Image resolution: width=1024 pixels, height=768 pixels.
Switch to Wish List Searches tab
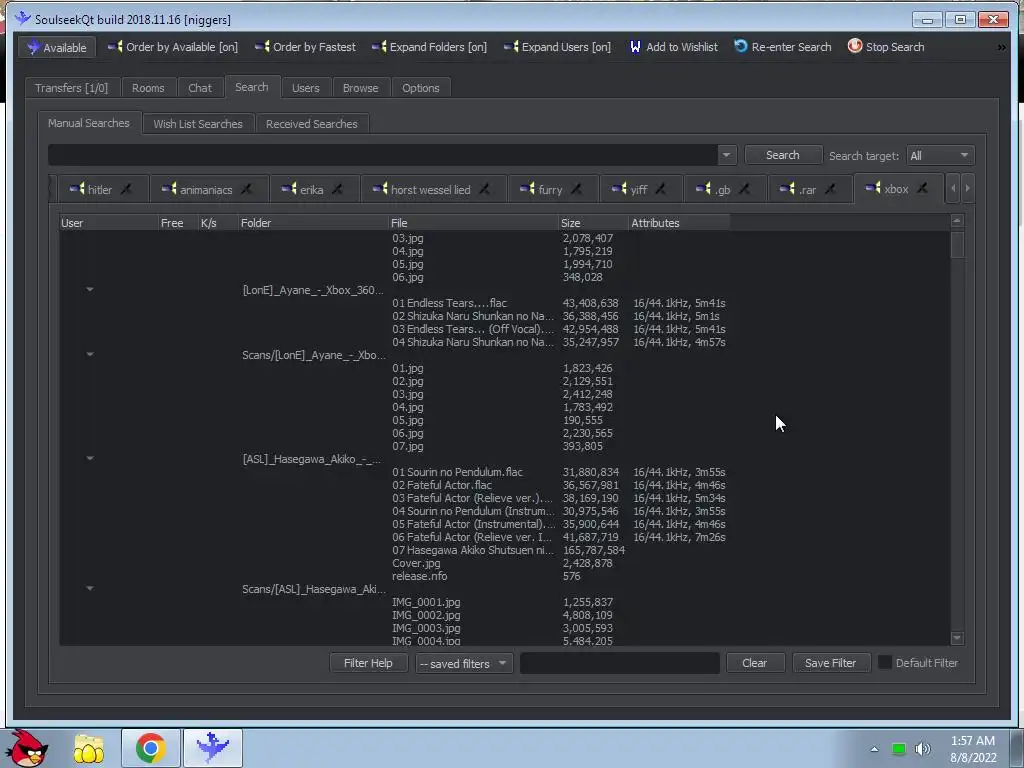coord(198,123)
